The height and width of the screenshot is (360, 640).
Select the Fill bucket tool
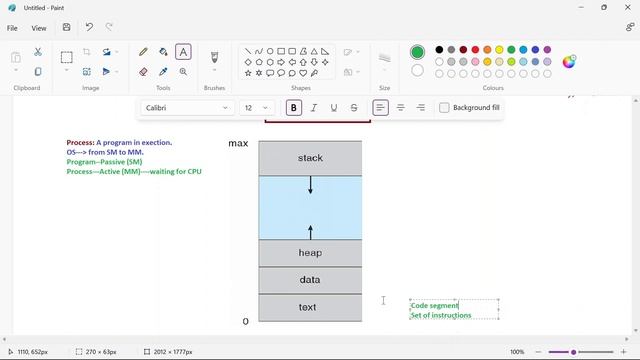pyautogui.click(x=163, y=52)
